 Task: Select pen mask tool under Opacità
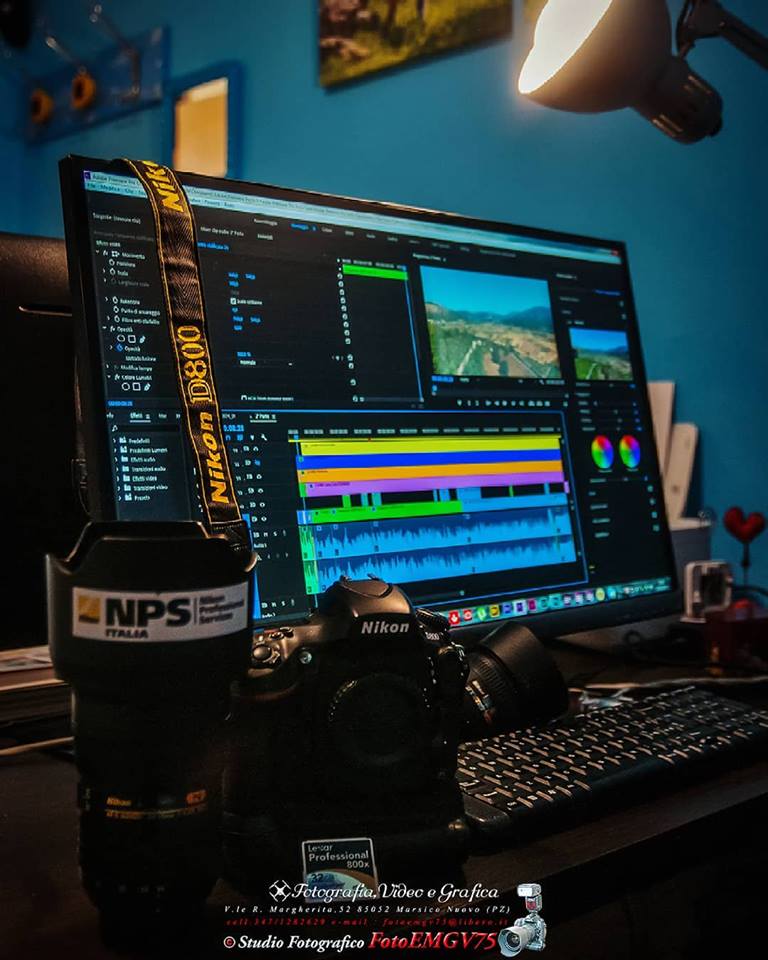click(x=141, y=339)
